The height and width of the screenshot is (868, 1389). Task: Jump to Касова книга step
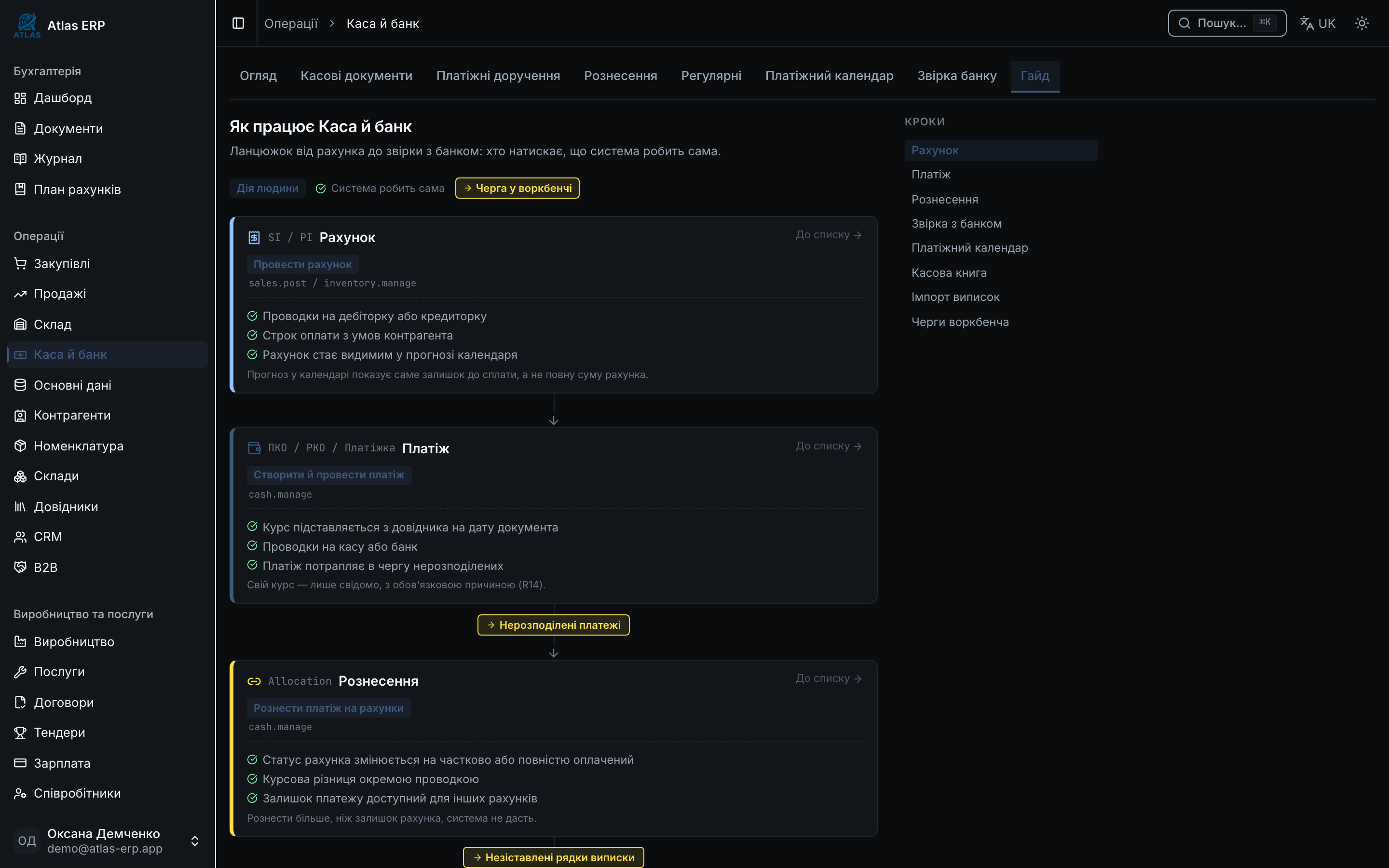(949, 272)
